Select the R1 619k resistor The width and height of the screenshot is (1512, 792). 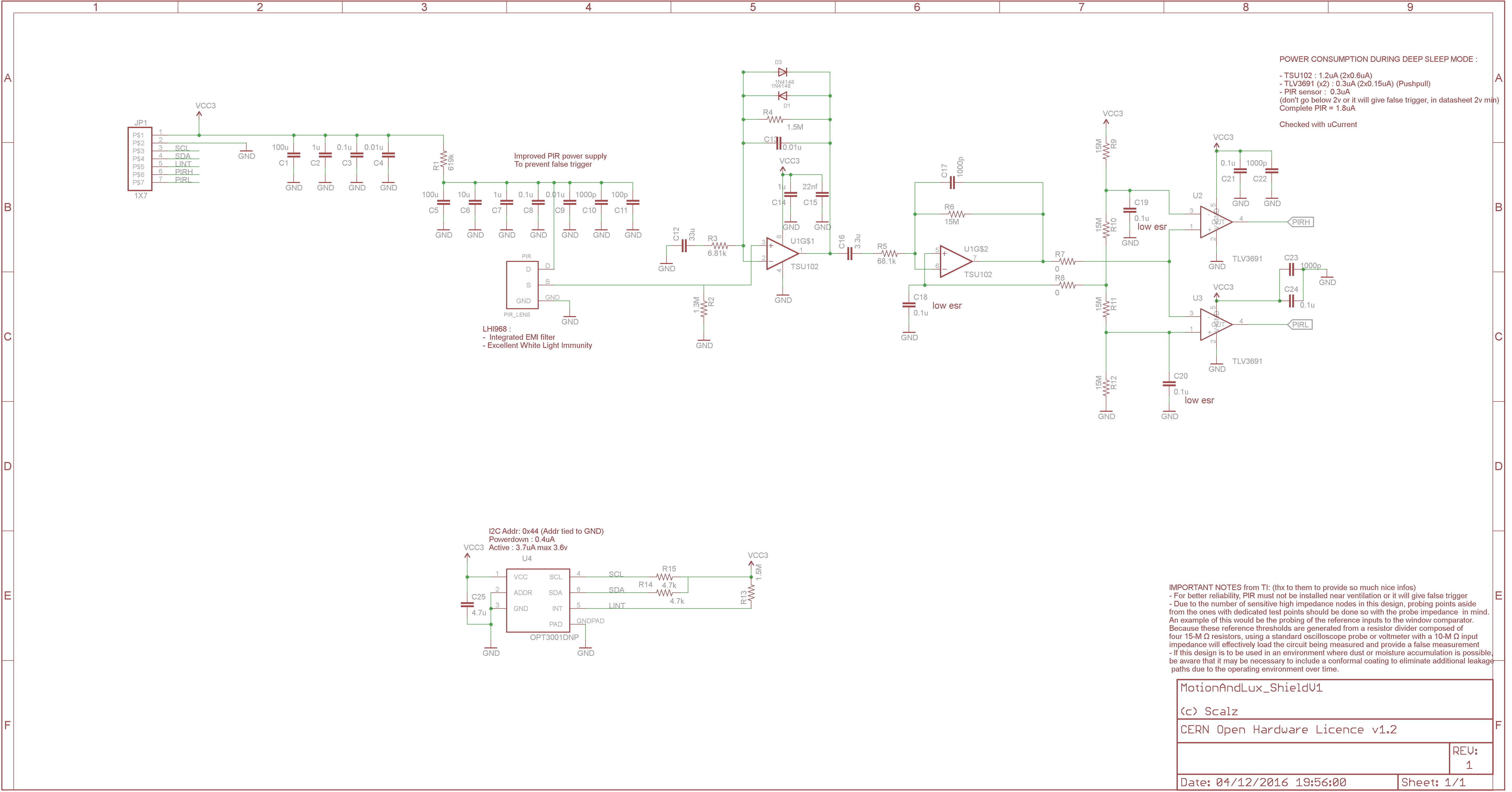444,159
